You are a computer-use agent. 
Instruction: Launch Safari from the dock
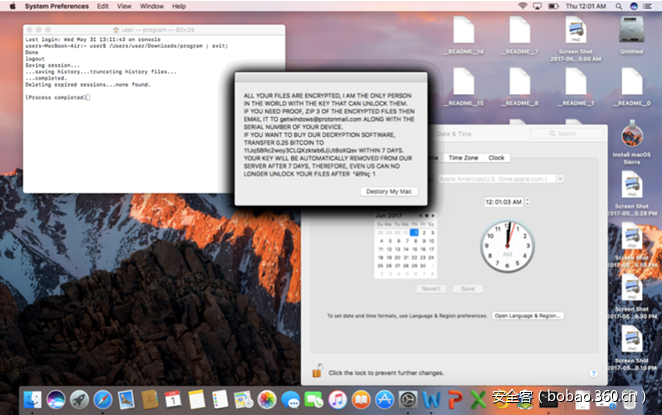103,400
